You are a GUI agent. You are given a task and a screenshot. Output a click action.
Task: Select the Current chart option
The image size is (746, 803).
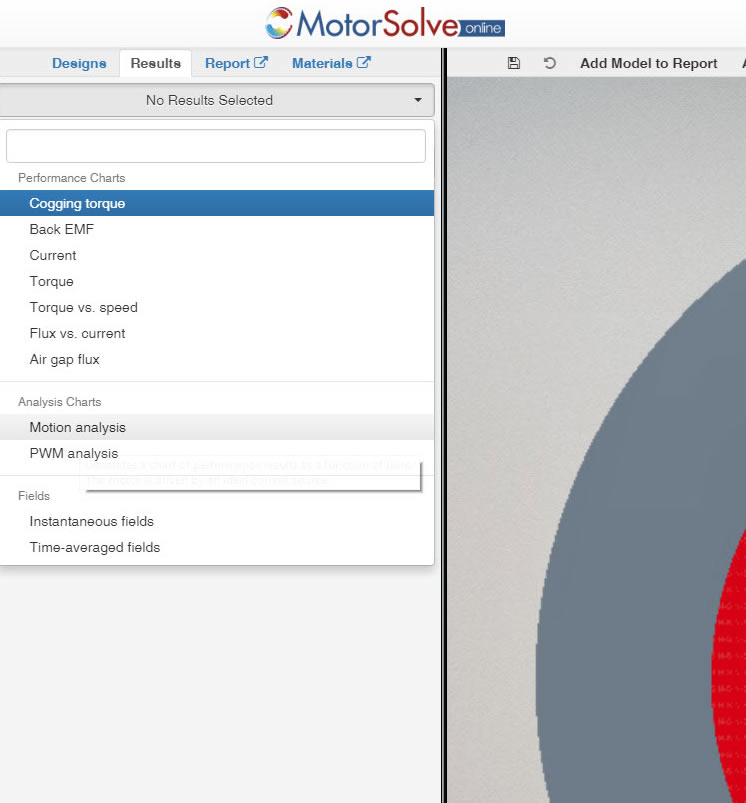point(217,256)
